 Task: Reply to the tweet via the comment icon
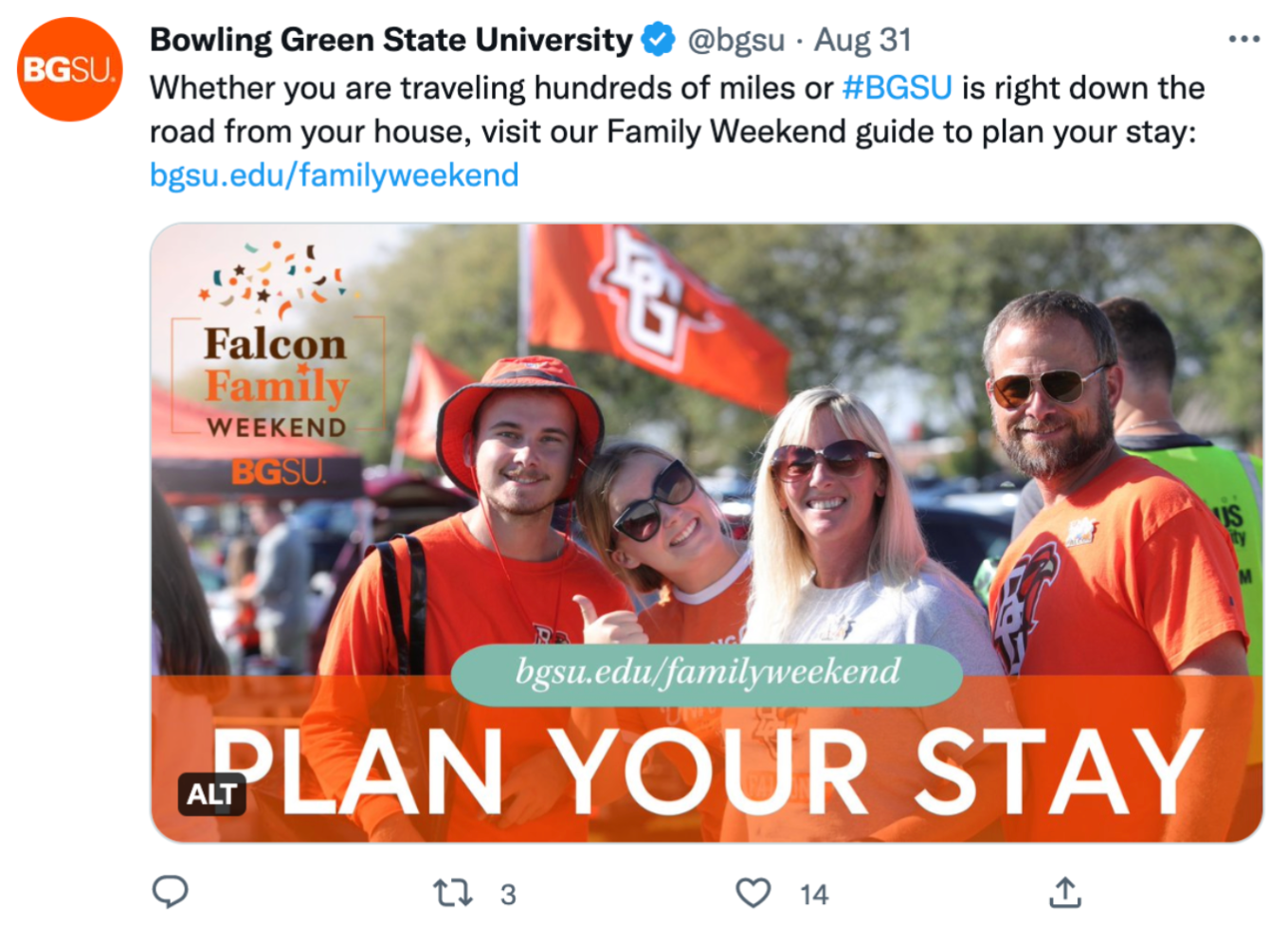[x=171, y=892]
